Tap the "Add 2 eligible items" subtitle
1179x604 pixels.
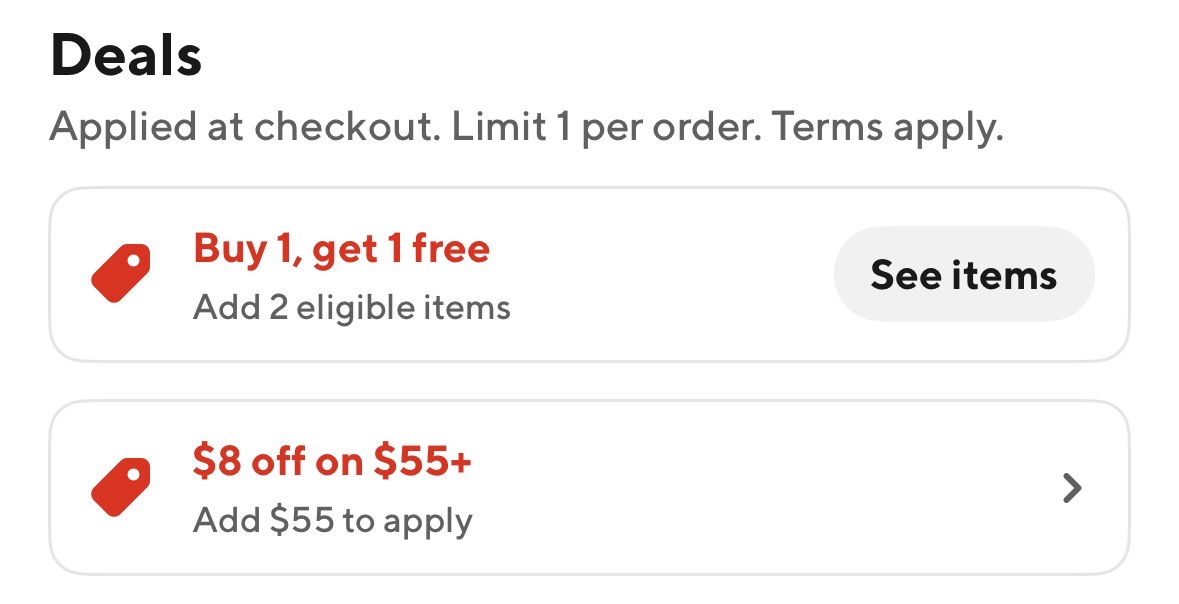pos(351,307)
